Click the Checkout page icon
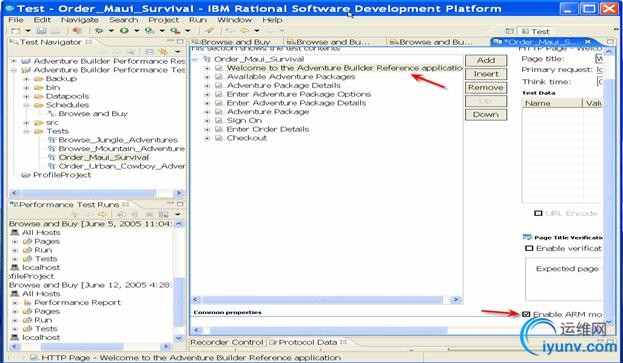Screen dimensions: 623x363 click(x=219, y=138)
